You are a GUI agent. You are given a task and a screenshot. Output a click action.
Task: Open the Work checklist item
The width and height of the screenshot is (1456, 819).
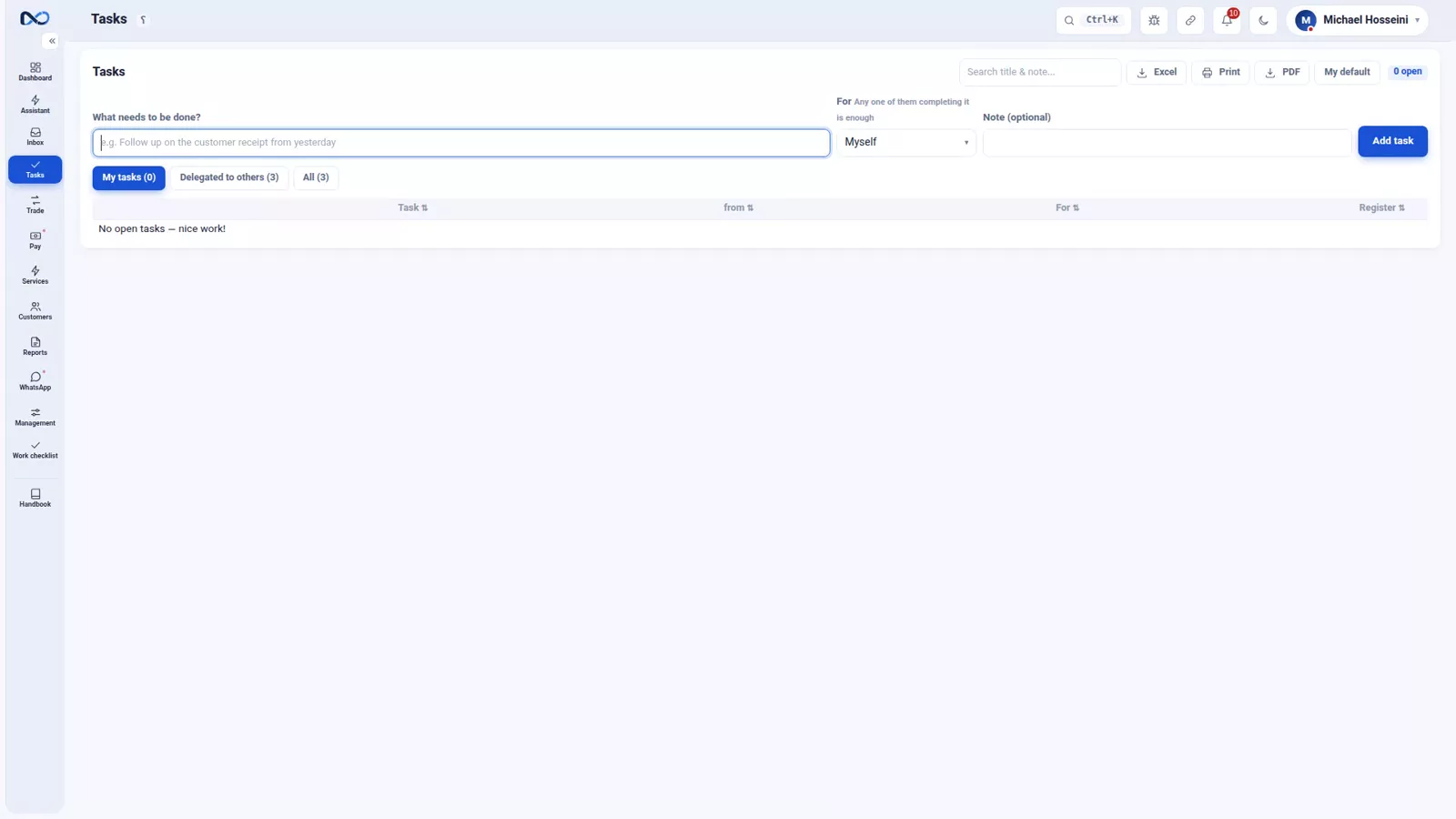point(35,450)
